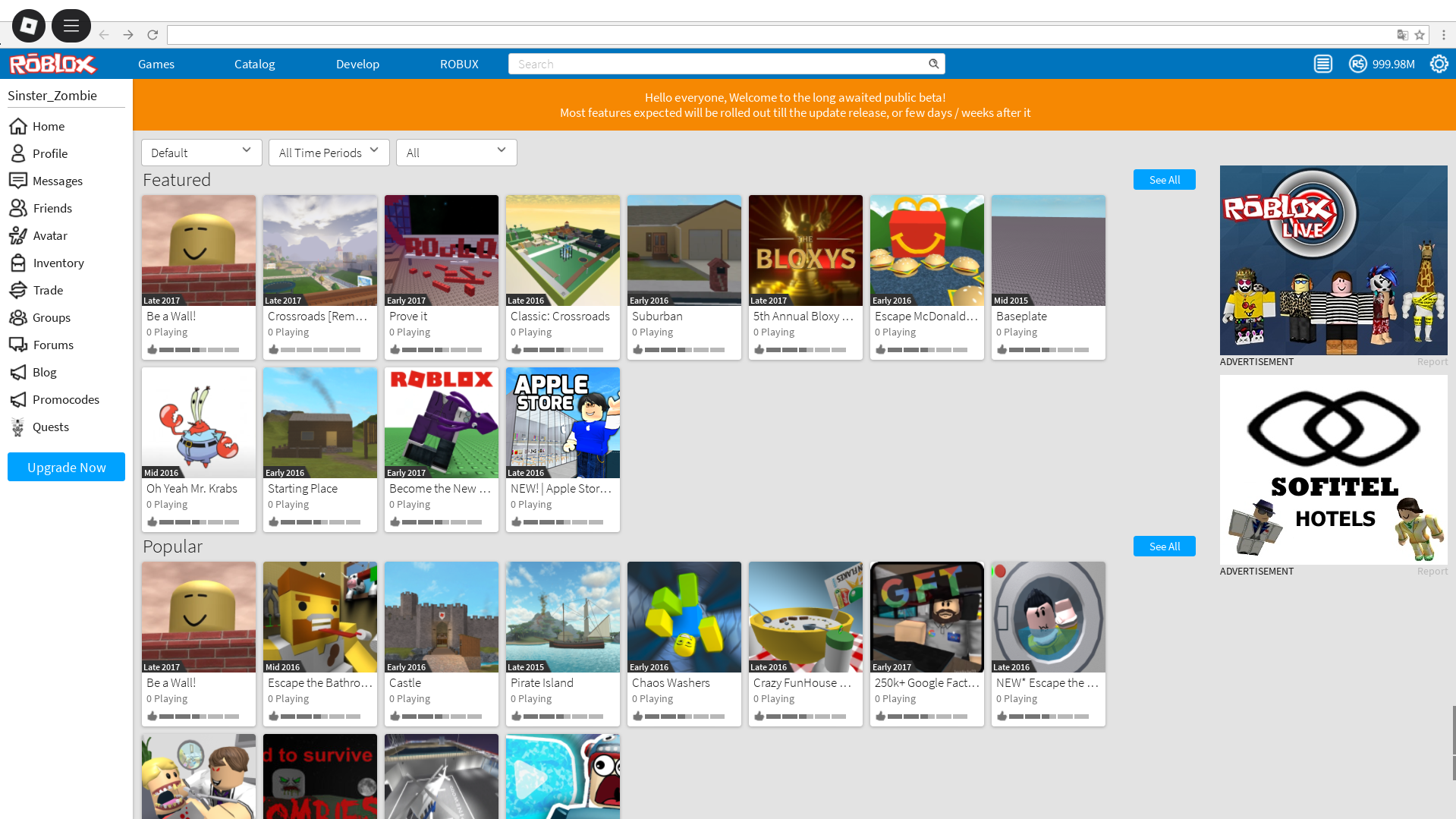Image resolution: width=1456 pixels, height=819 pixels.
Task: Click the Friends icon in the sidebar
Action: 18,208
